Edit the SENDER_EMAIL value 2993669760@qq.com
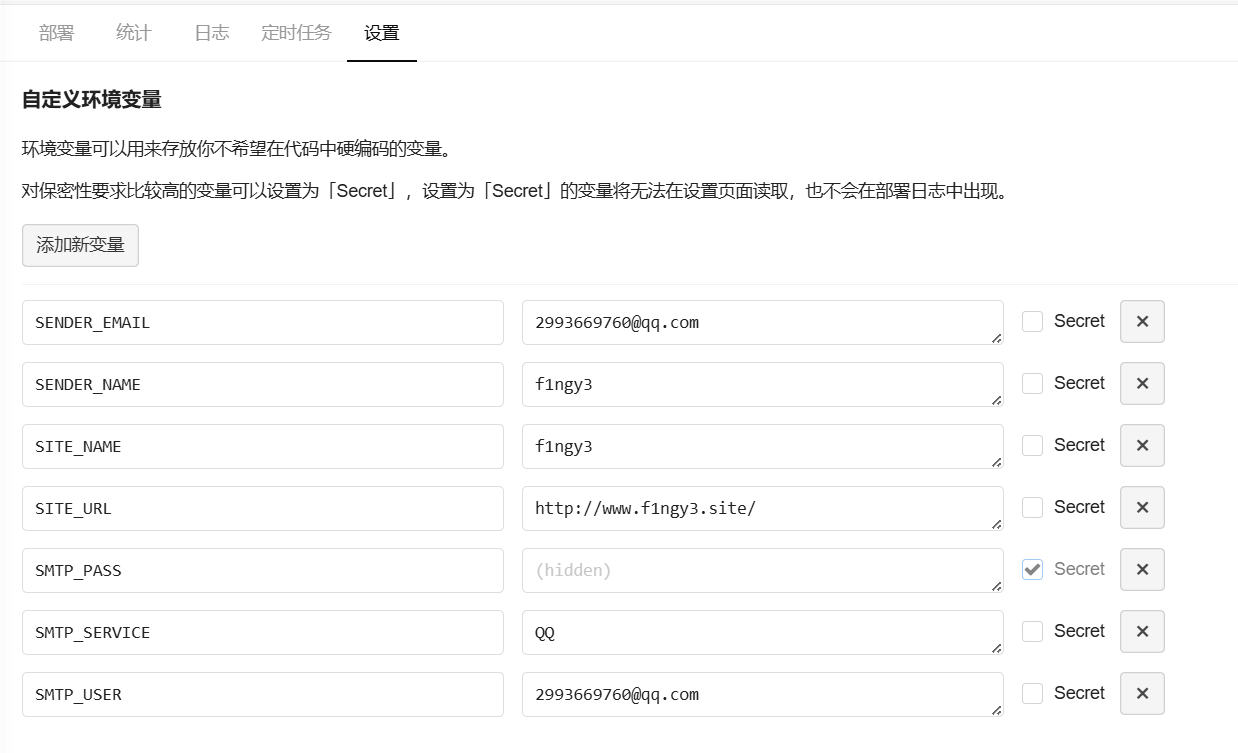The width and height of the screenshot is (1238, 753). pyautogui.click(x=763, y=322)
